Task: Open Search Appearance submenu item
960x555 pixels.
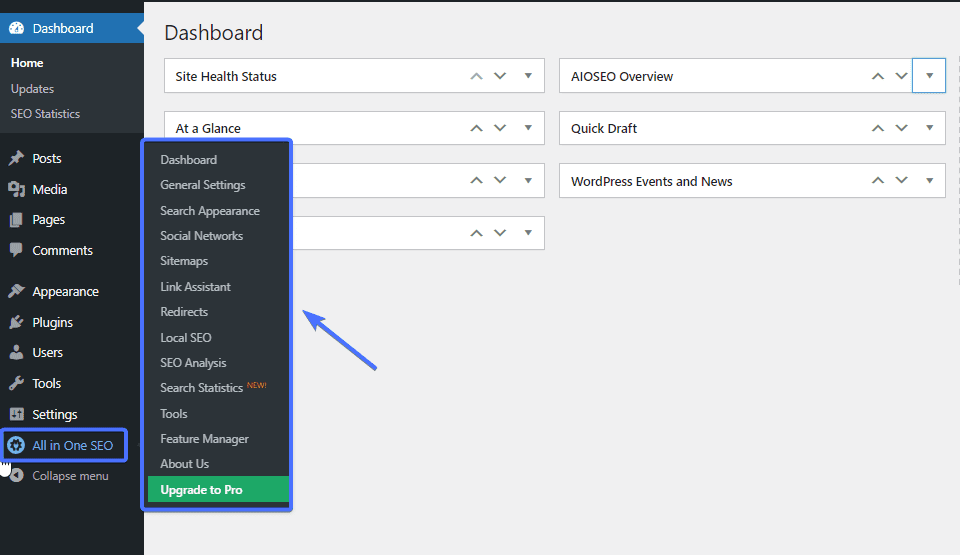Action: [x=210, y=211]
